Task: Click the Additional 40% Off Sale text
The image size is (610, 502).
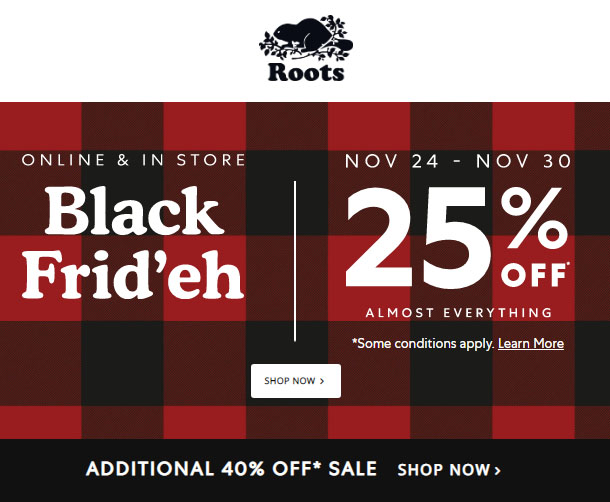Action: coord(231,468)
